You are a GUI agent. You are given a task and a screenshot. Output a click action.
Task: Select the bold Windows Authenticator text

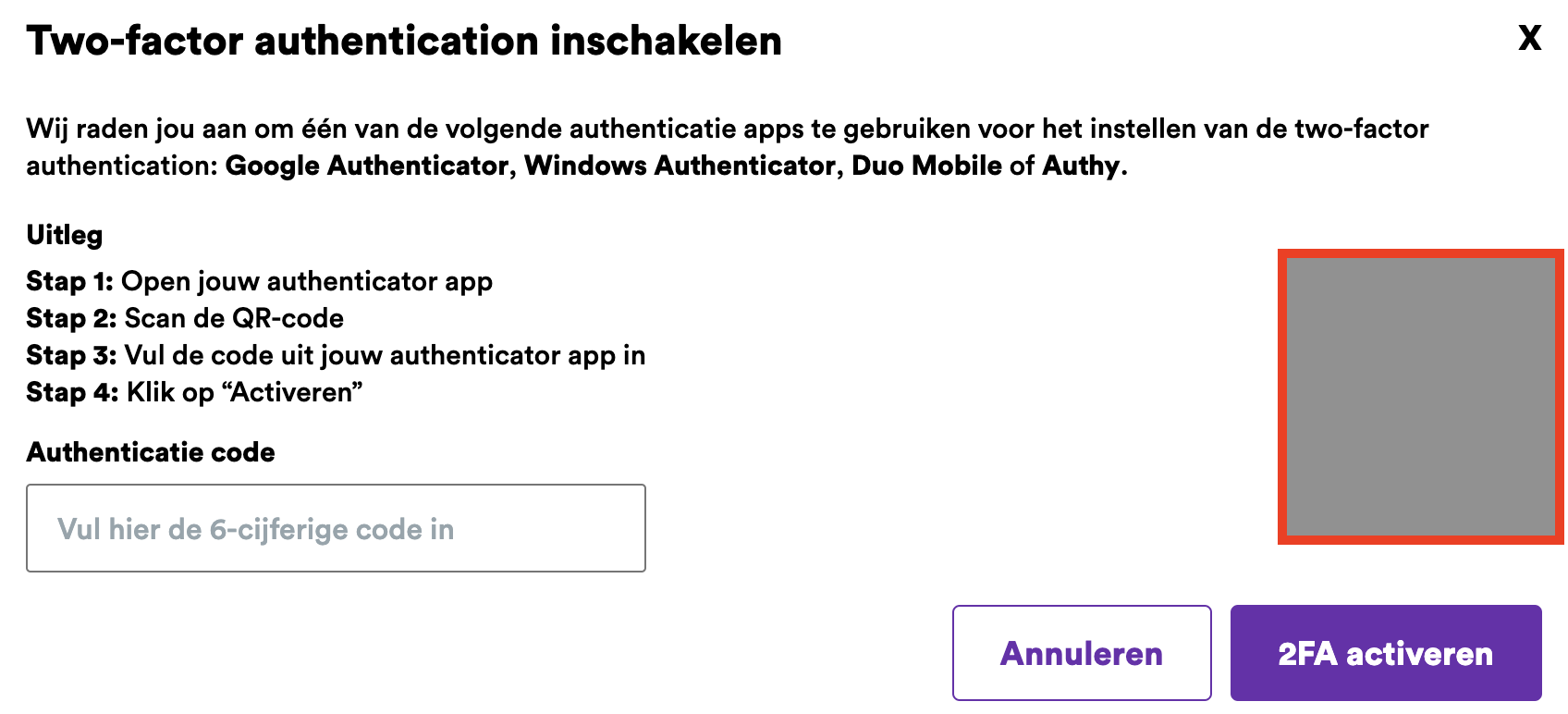pos(680,166)
